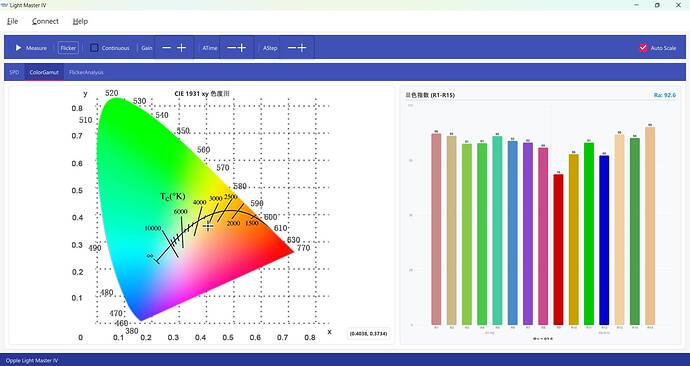
Task: Uncheck the Auto Scale checkbox
Action: pyautogui.click(x=643, y=48)
